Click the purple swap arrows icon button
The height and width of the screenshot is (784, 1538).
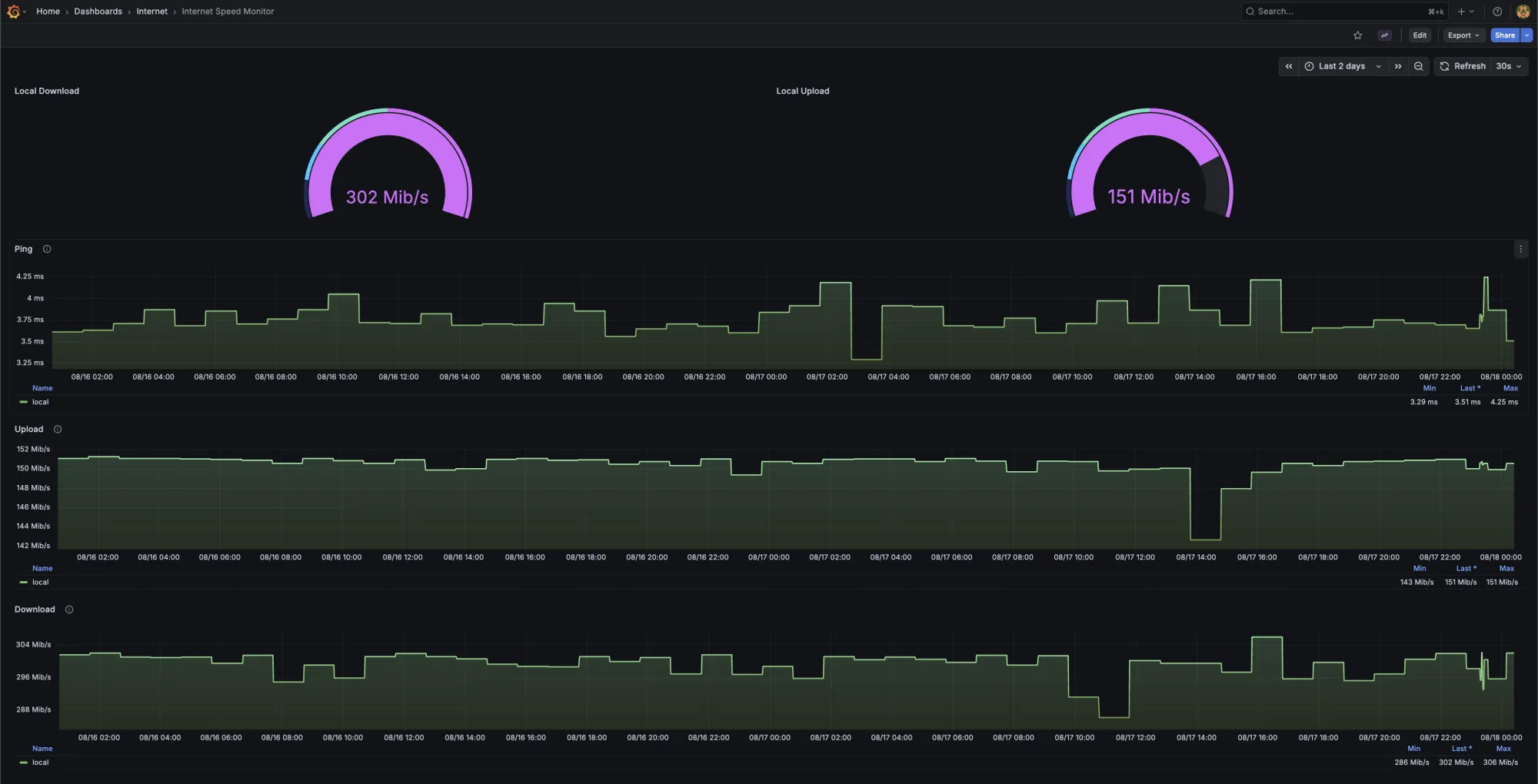1384,35
